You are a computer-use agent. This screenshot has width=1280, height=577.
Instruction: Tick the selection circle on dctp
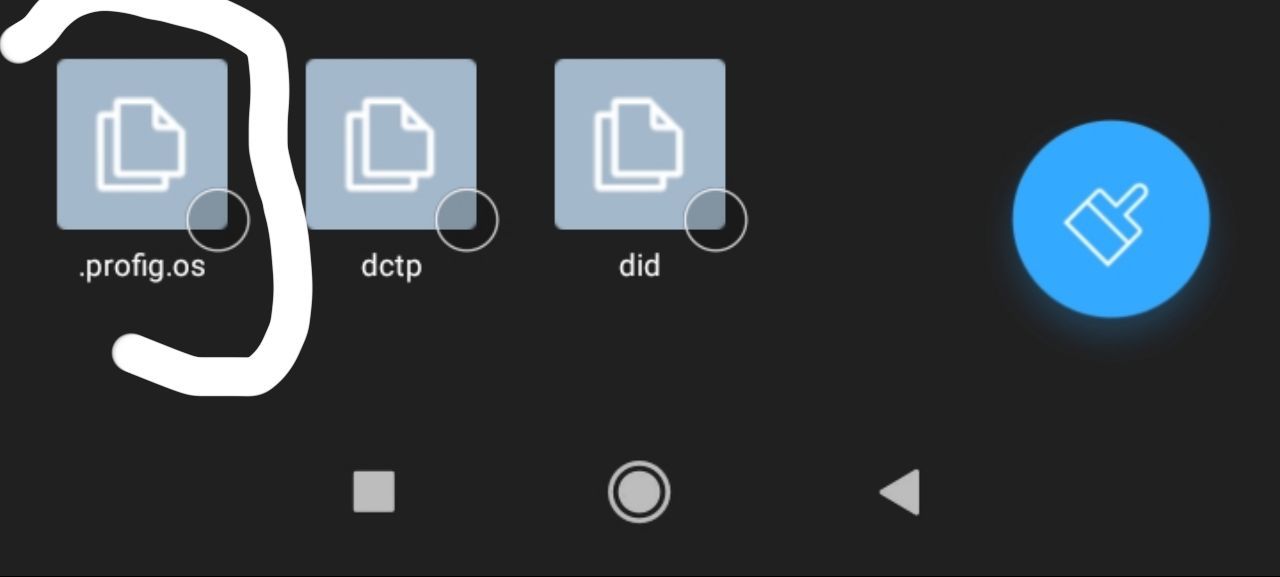pyautogui.click(x=467, y=220)
